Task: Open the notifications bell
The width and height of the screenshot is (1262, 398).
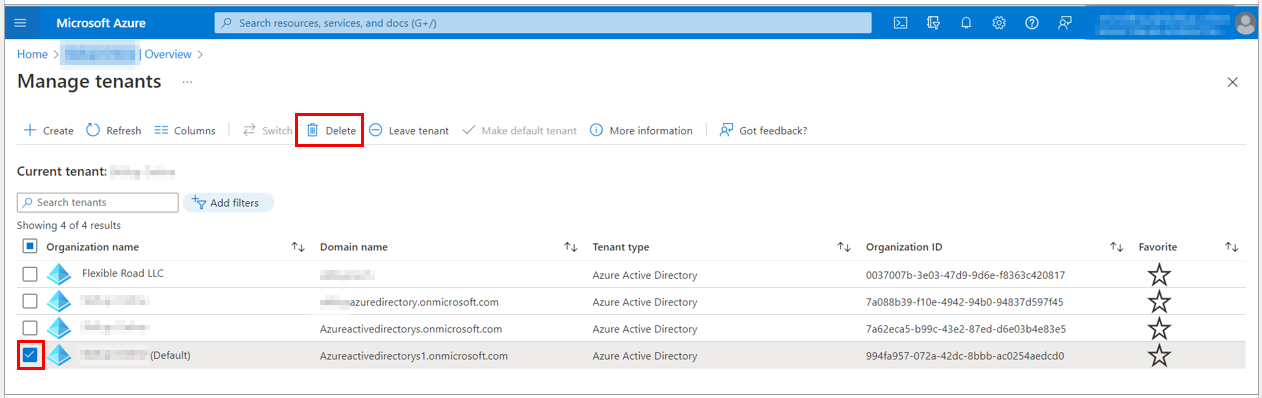Action: pyautogui.click(x=966, y=22)
